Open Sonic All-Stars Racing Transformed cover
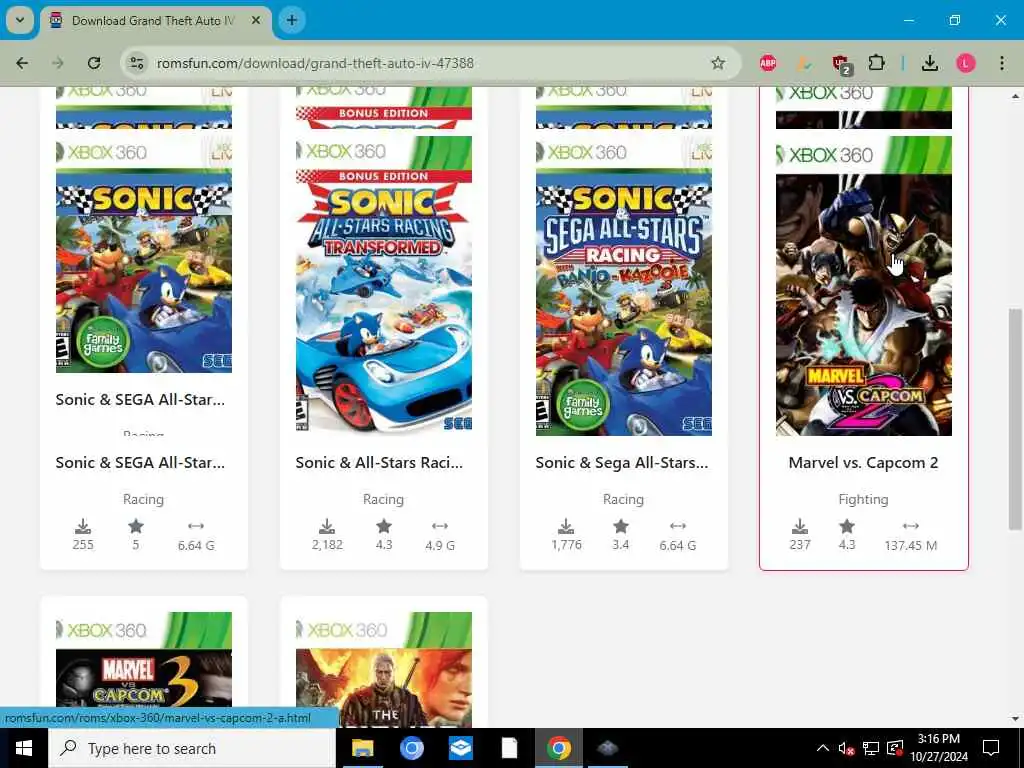Screen dimensions: 1024x768 pyautogui.click(x=384, y=284)
